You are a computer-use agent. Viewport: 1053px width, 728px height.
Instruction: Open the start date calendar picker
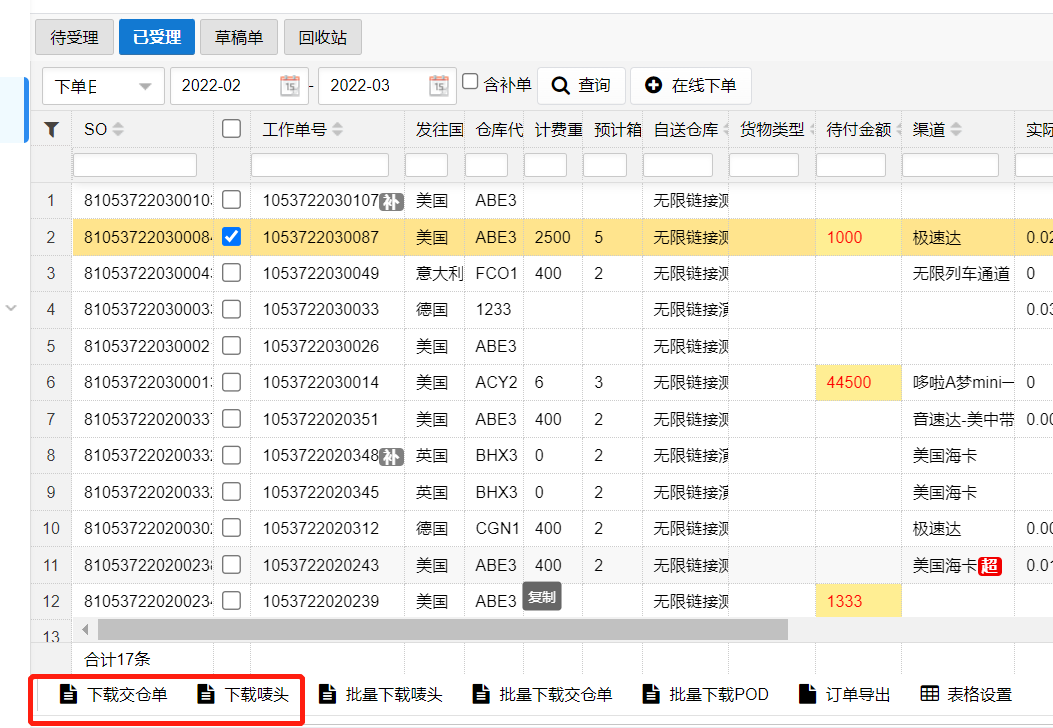click(290, 86)
